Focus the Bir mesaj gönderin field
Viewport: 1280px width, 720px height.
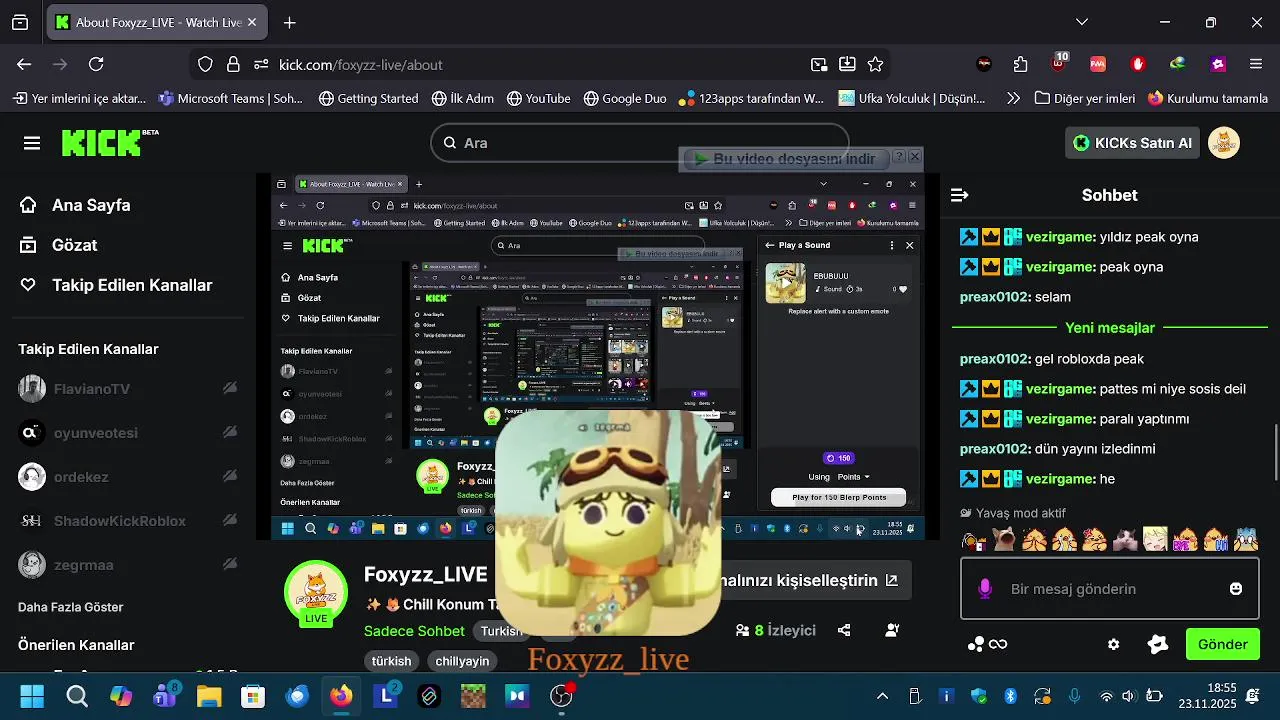pyautogui.click(x=1110, y=589)
